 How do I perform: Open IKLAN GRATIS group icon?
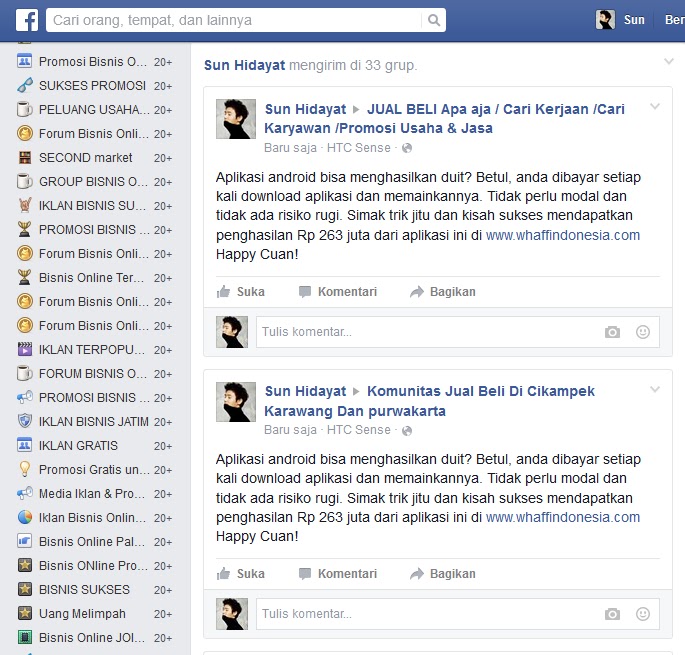click(24, 445)
